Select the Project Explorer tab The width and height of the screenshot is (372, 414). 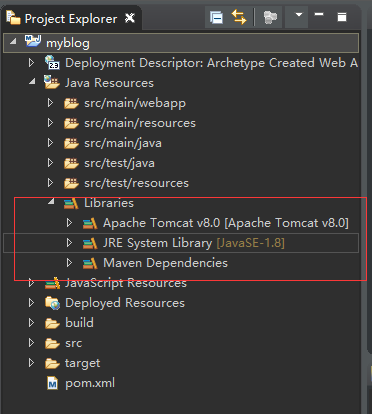71,19
